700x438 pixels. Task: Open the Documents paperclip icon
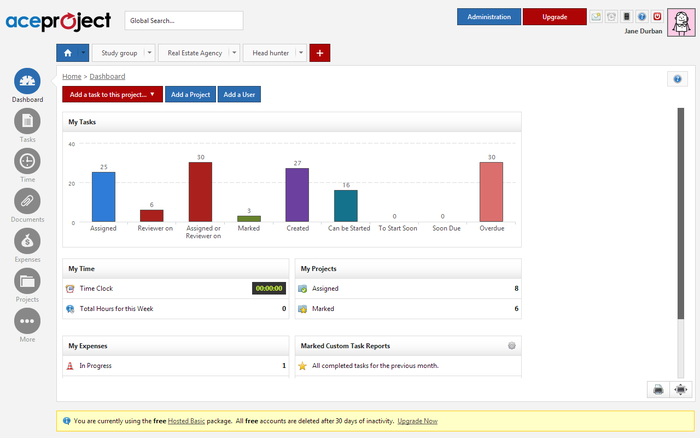[x=27, y=200]
